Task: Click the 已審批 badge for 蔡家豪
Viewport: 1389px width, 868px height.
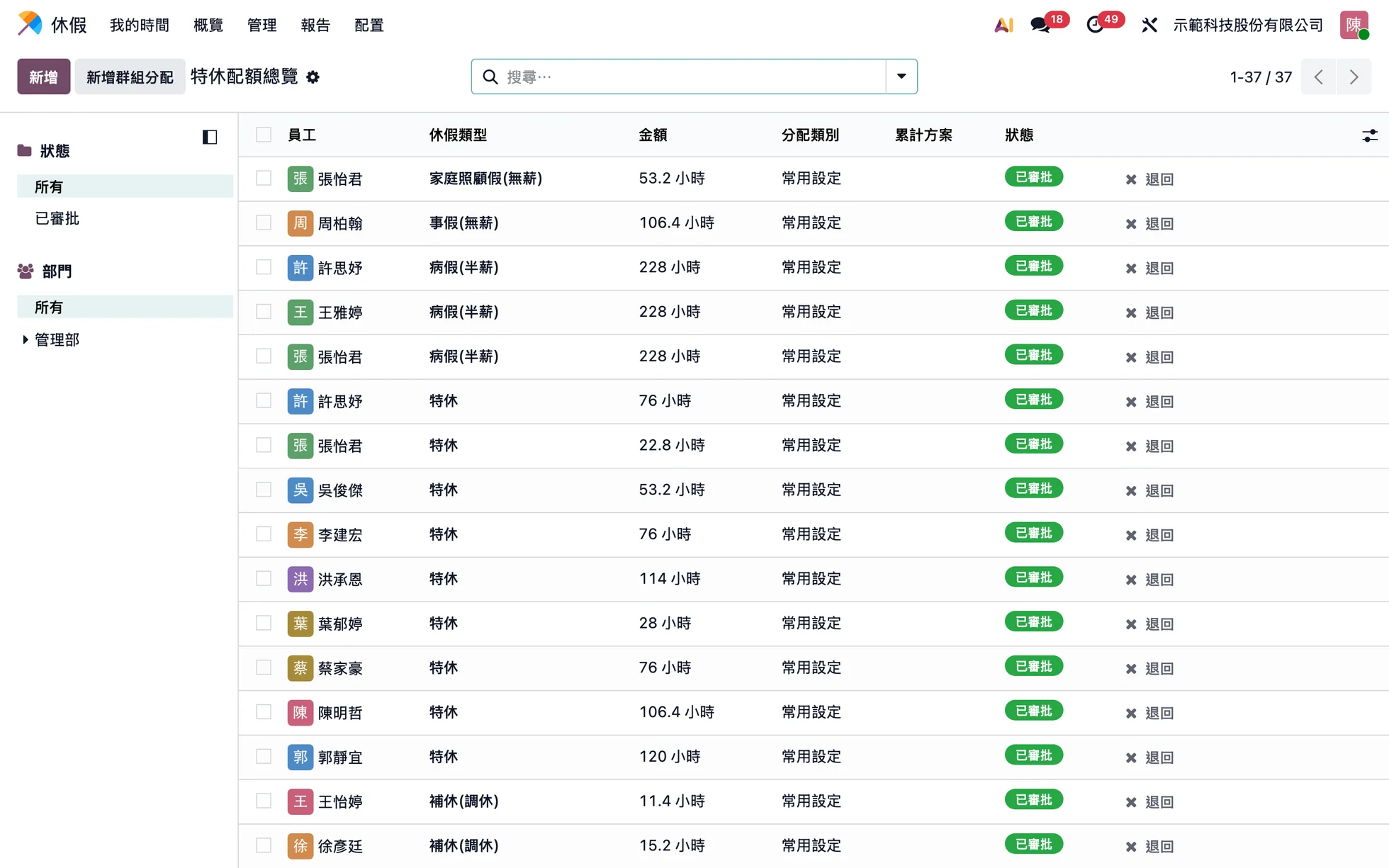Action: point(1033,666)
